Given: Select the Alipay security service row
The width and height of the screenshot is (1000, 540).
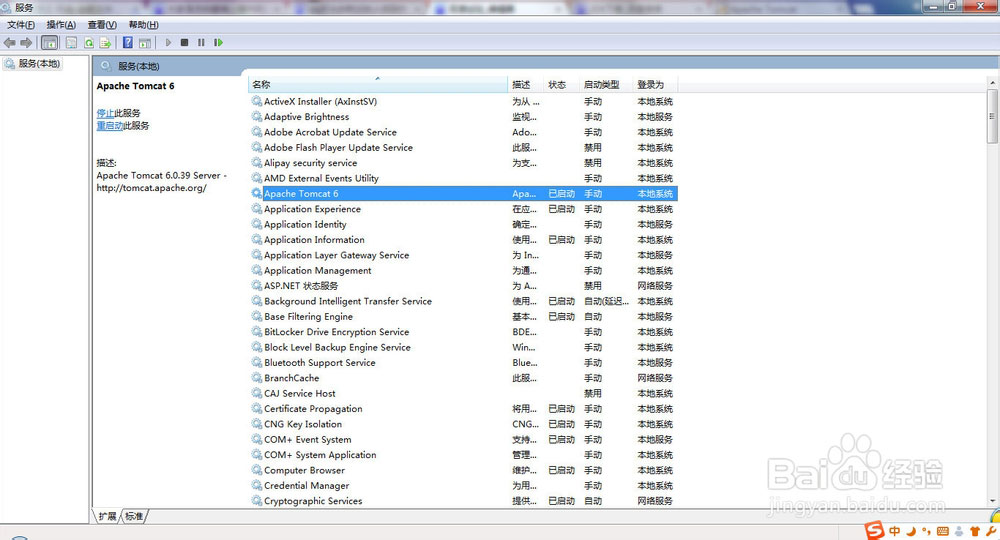Looking at the screenshot, I should tap(463, 163).
